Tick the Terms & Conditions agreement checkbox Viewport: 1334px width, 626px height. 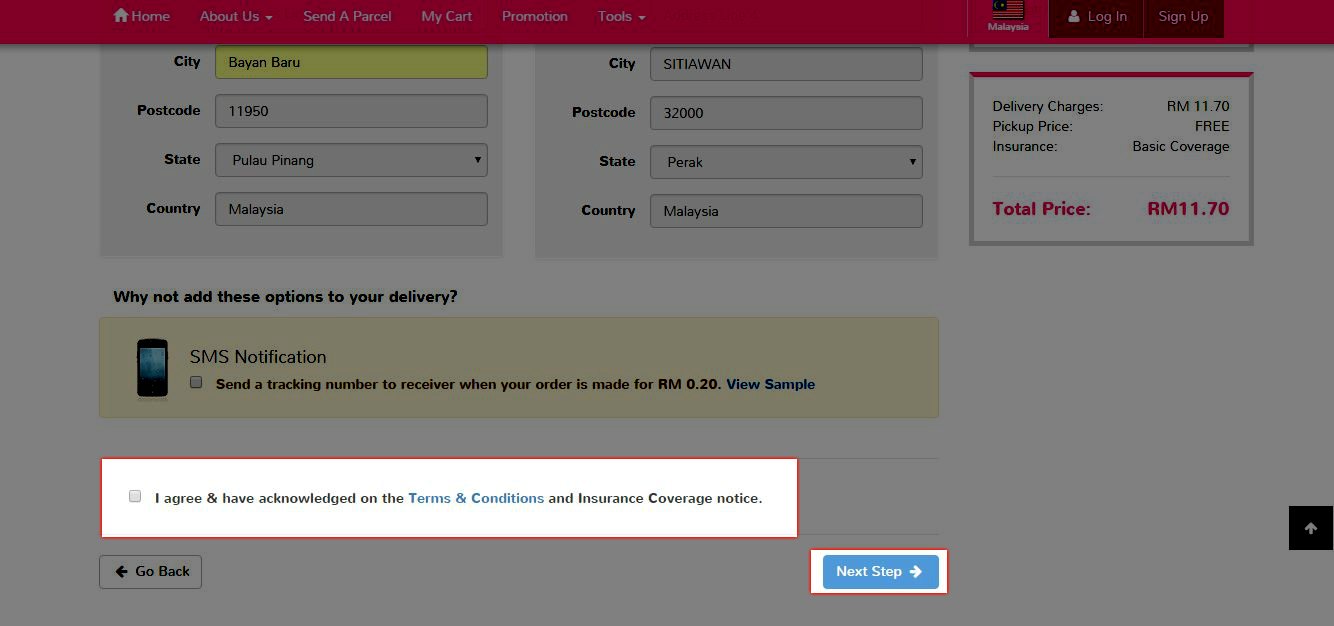[x=135, y=497]
